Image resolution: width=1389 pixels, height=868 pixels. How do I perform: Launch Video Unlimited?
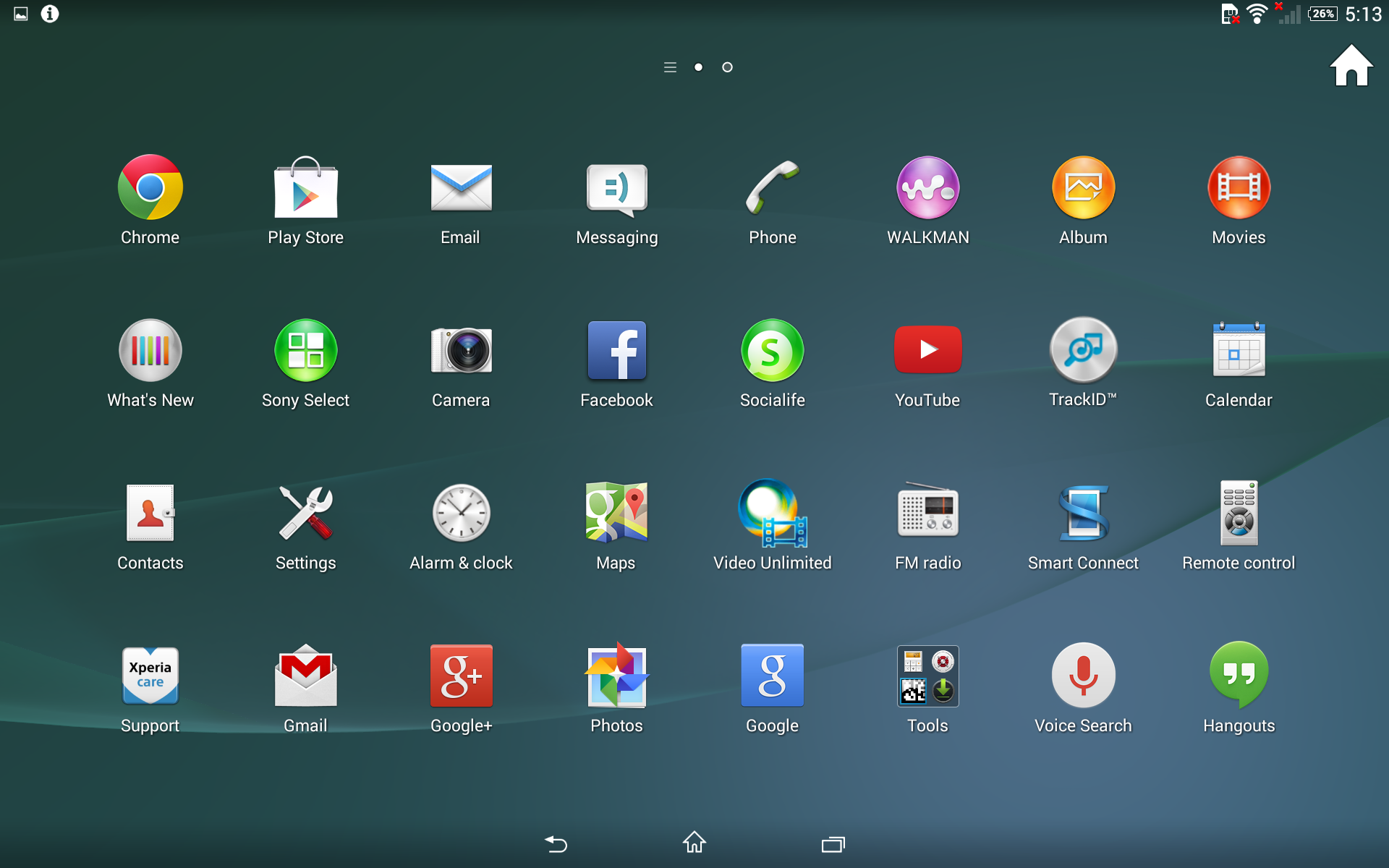coord(772,514)
